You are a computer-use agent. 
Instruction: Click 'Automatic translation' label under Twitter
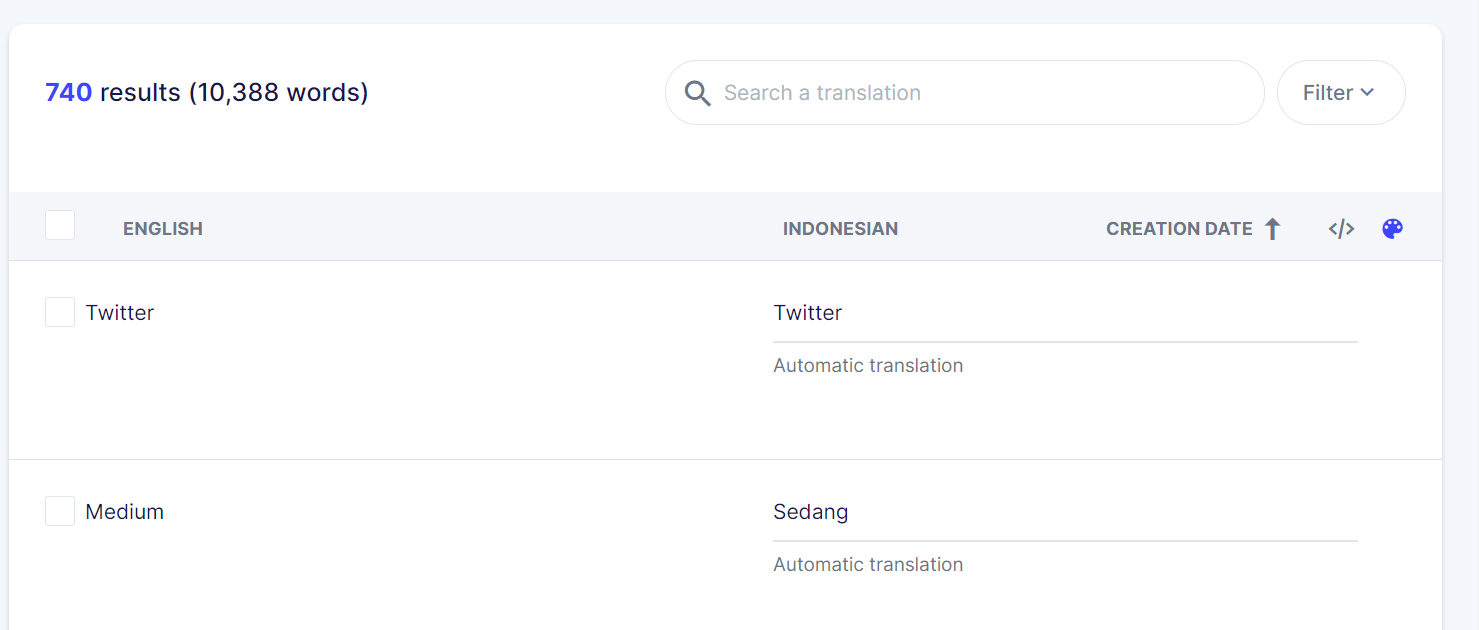tap(868, 366)
